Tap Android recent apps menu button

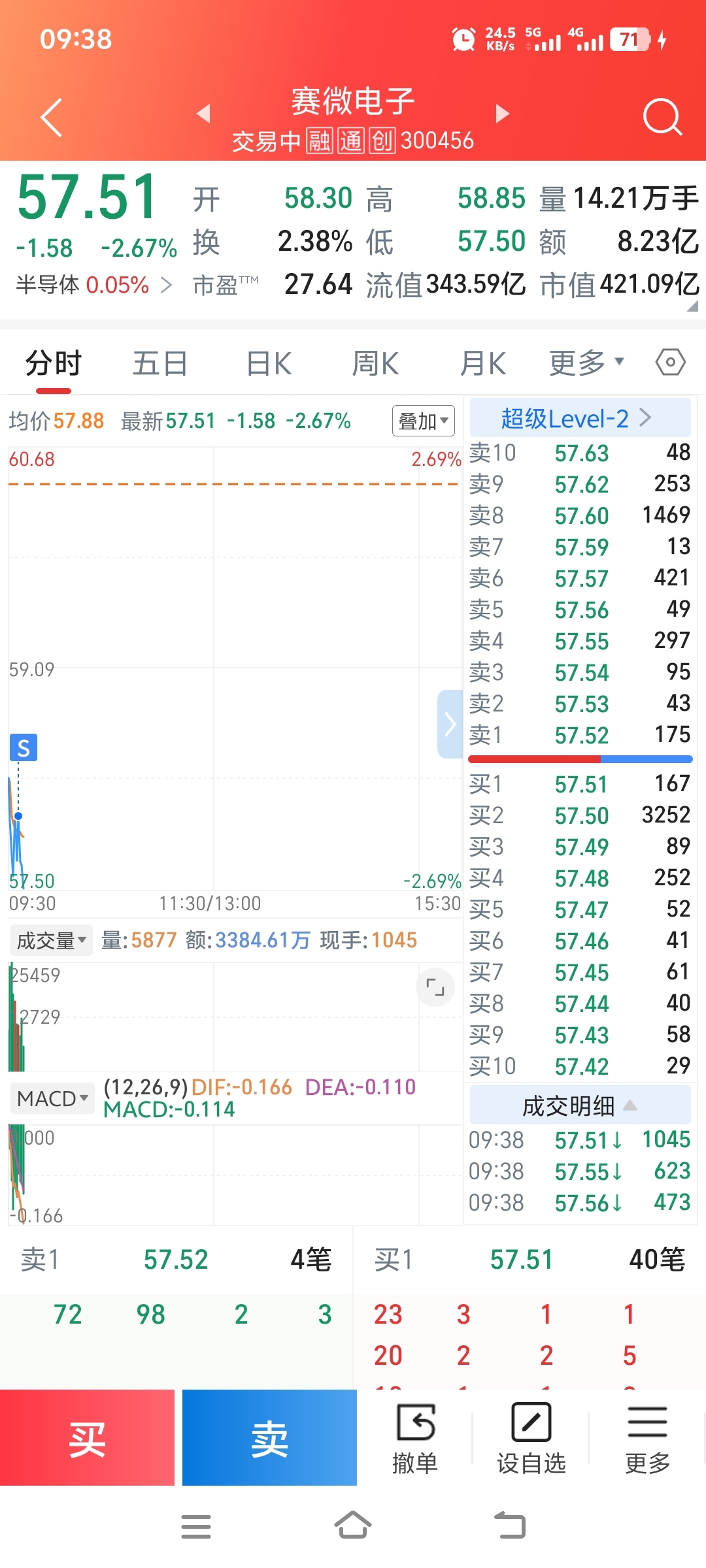(196, 1526)
